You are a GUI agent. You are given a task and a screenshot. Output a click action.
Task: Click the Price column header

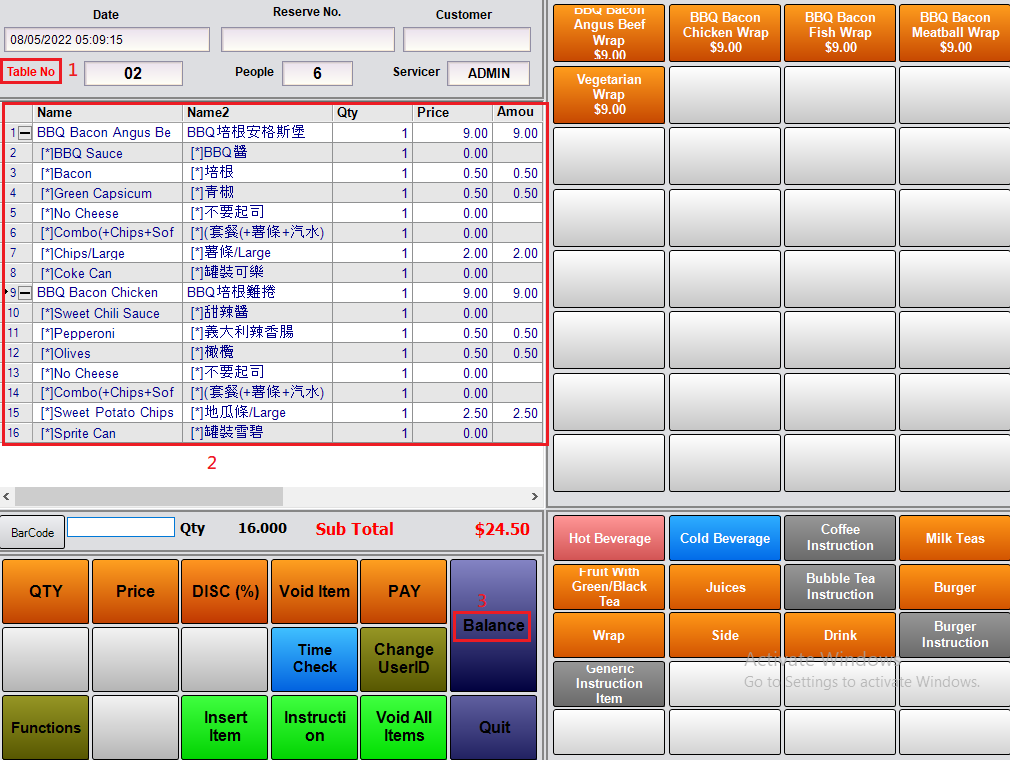click(452, 113)
